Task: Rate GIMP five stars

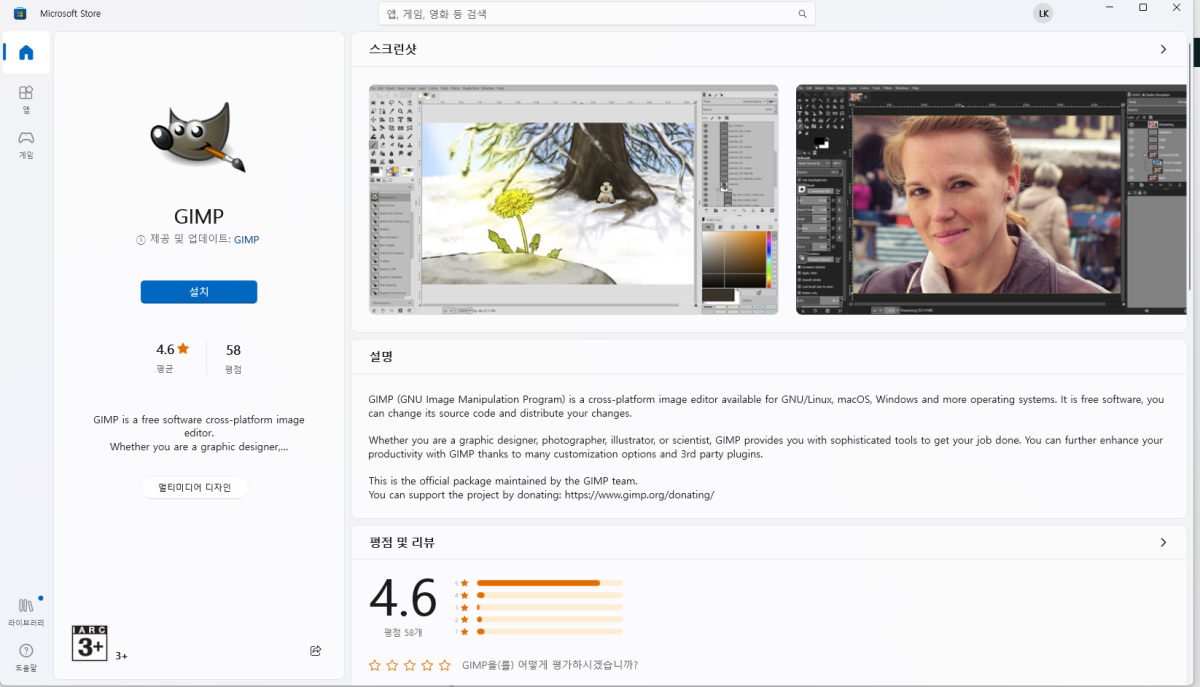Action: [445, 665]
